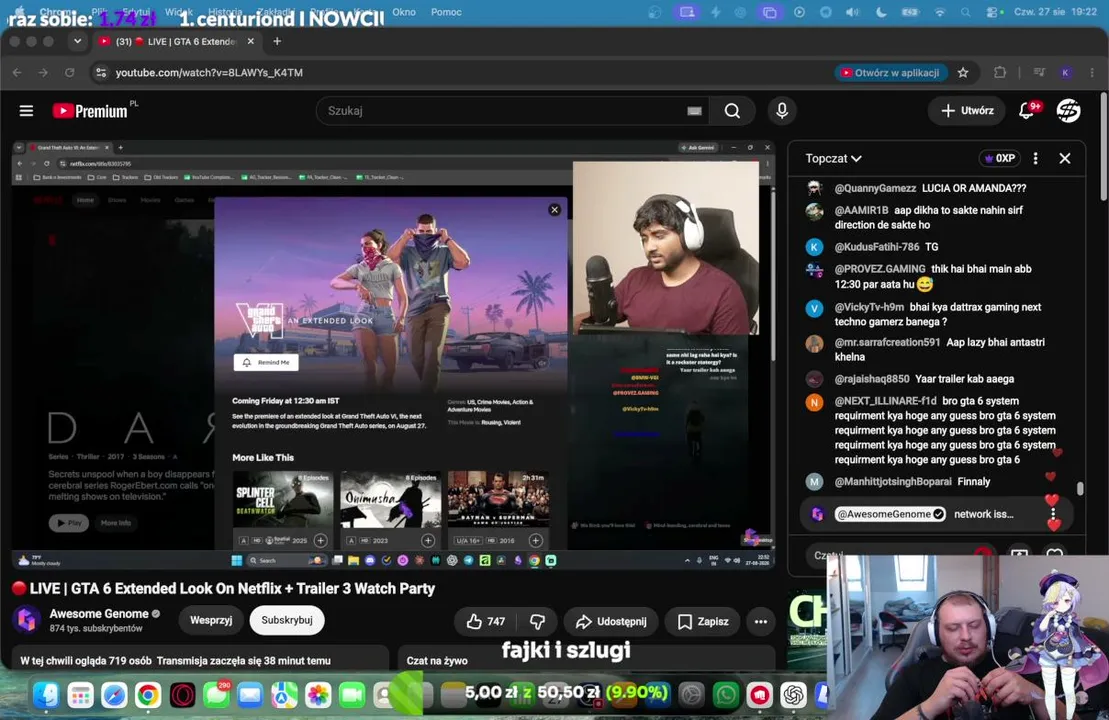Image resolution: width=1109 pixels, height=720 pixels.
Task: Click the @AwesomeGenome pinned chat author
Action: [890, 514]
